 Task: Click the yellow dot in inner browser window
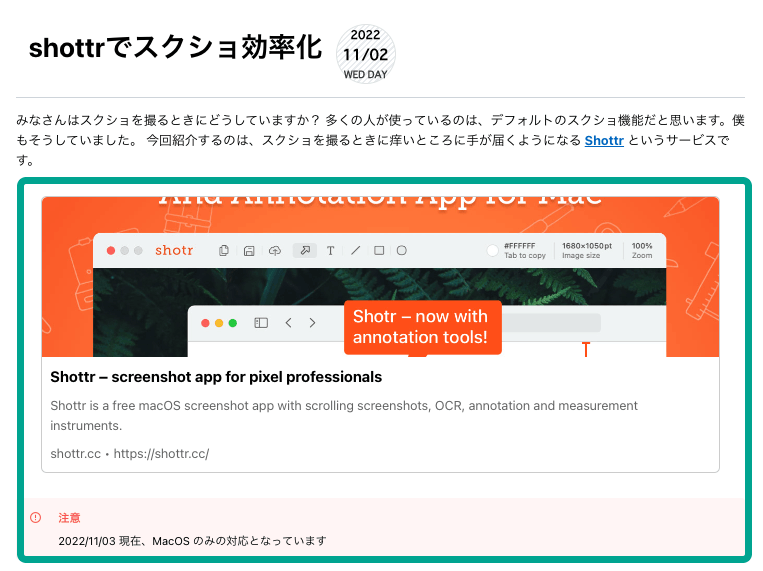(219, 323)
